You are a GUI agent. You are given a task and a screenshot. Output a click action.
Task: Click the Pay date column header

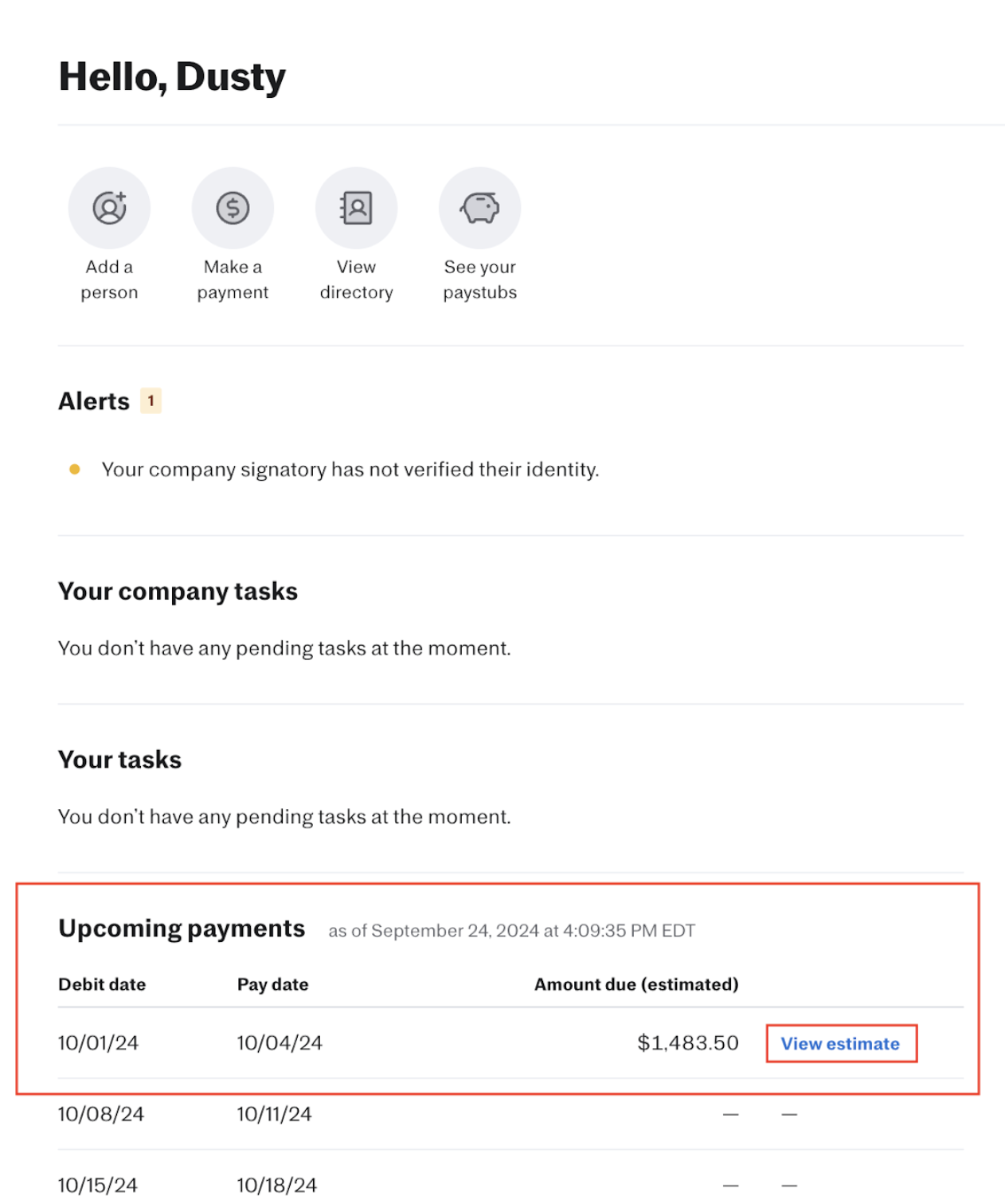[x=272, y=984]
